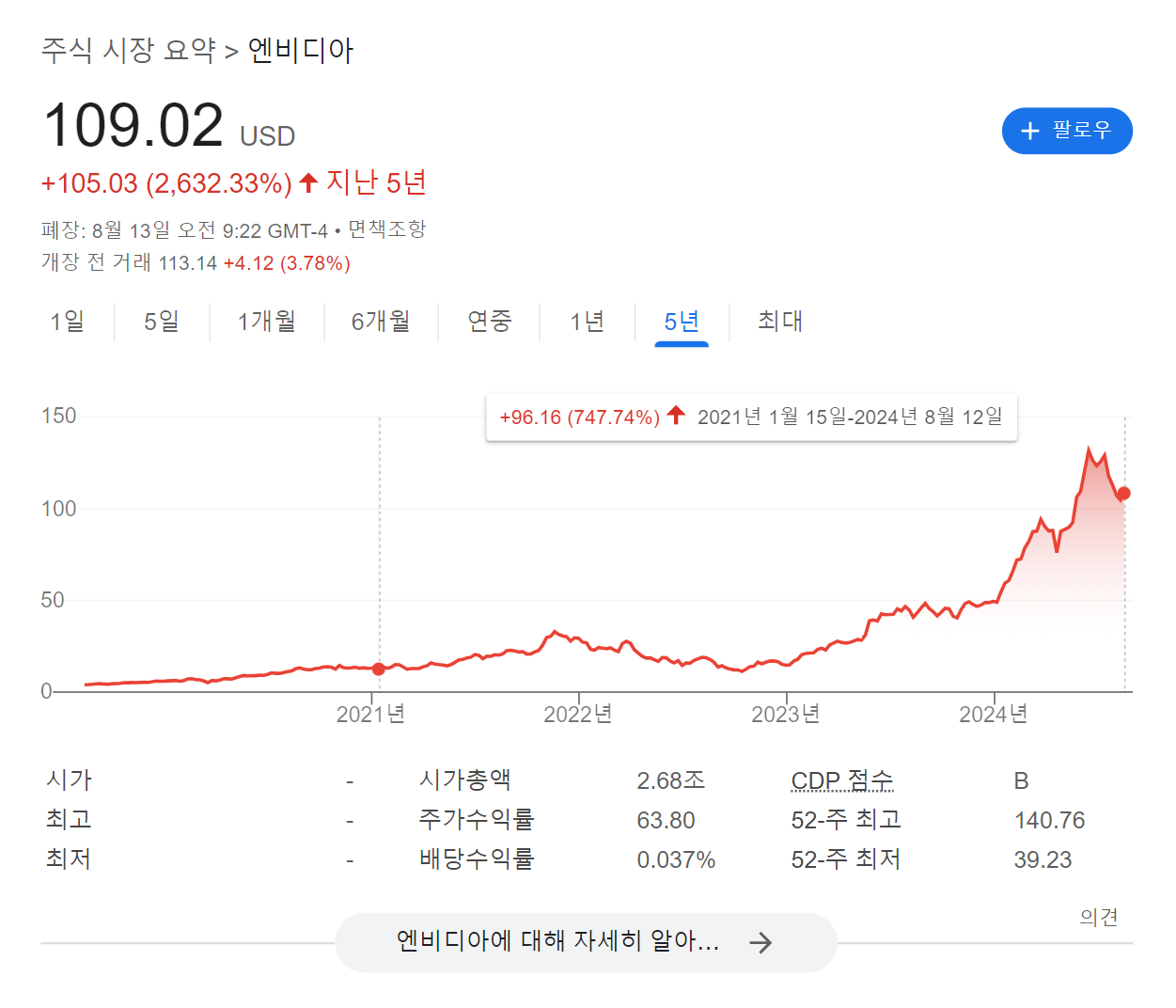Click the 엔비디아 breadcrumb title

(x=301, y=50)
